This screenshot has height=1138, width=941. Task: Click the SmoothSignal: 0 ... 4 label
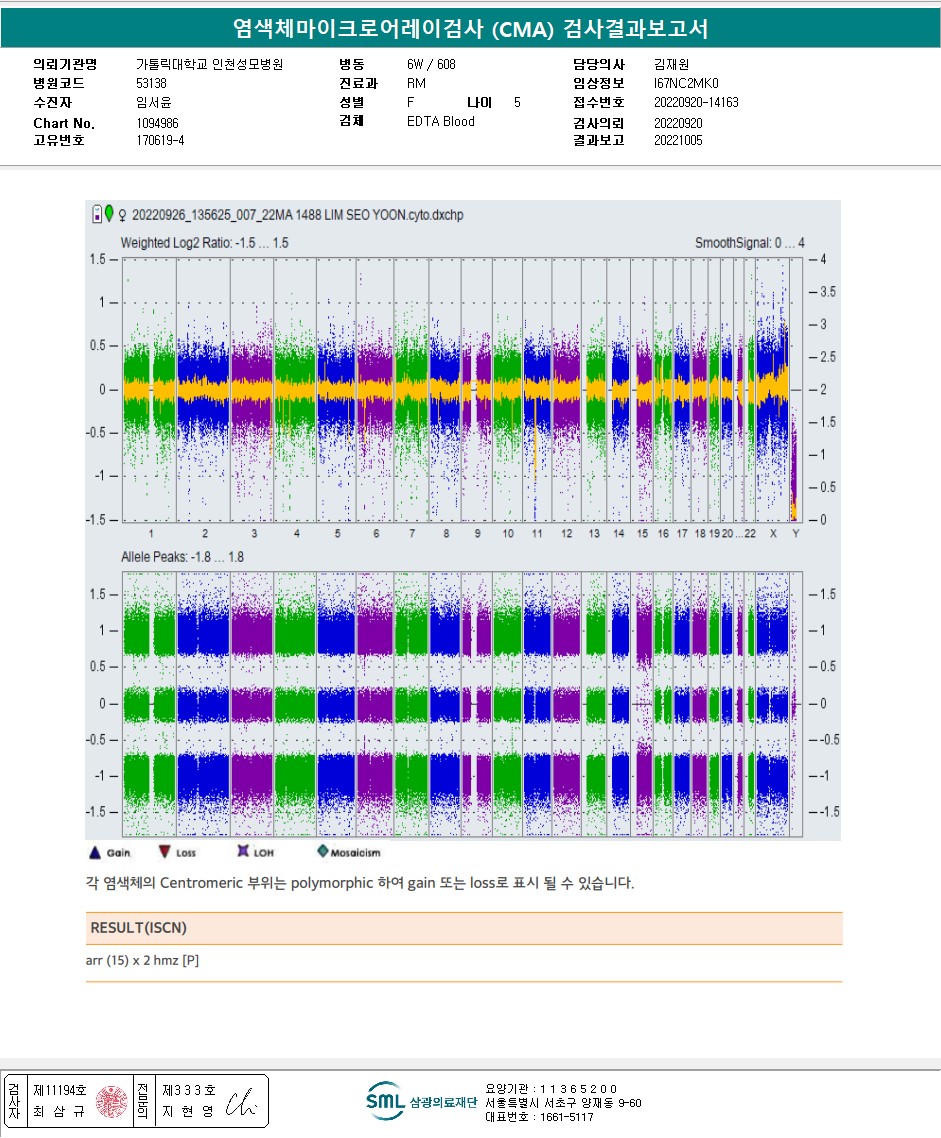[749, 243]
